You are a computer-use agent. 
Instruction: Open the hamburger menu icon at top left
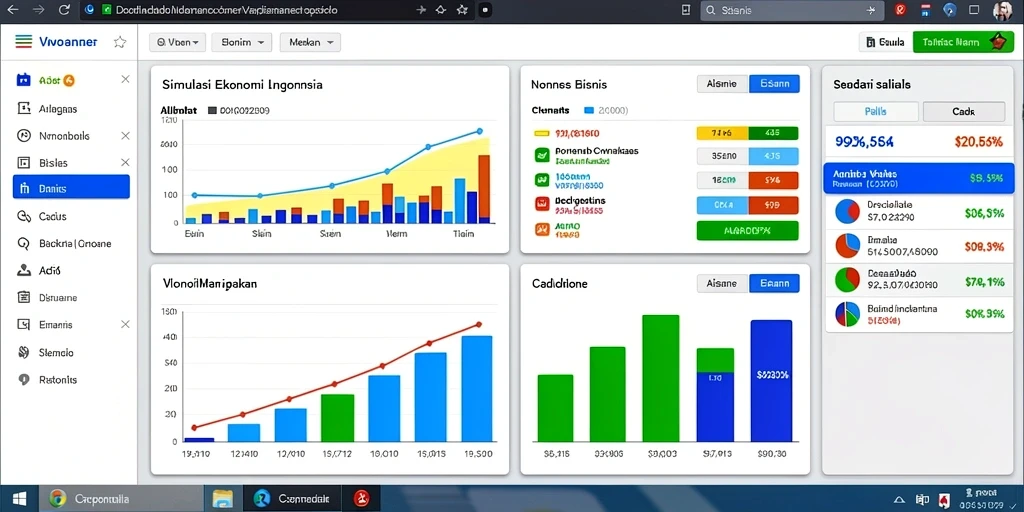[x=23, y=42]
